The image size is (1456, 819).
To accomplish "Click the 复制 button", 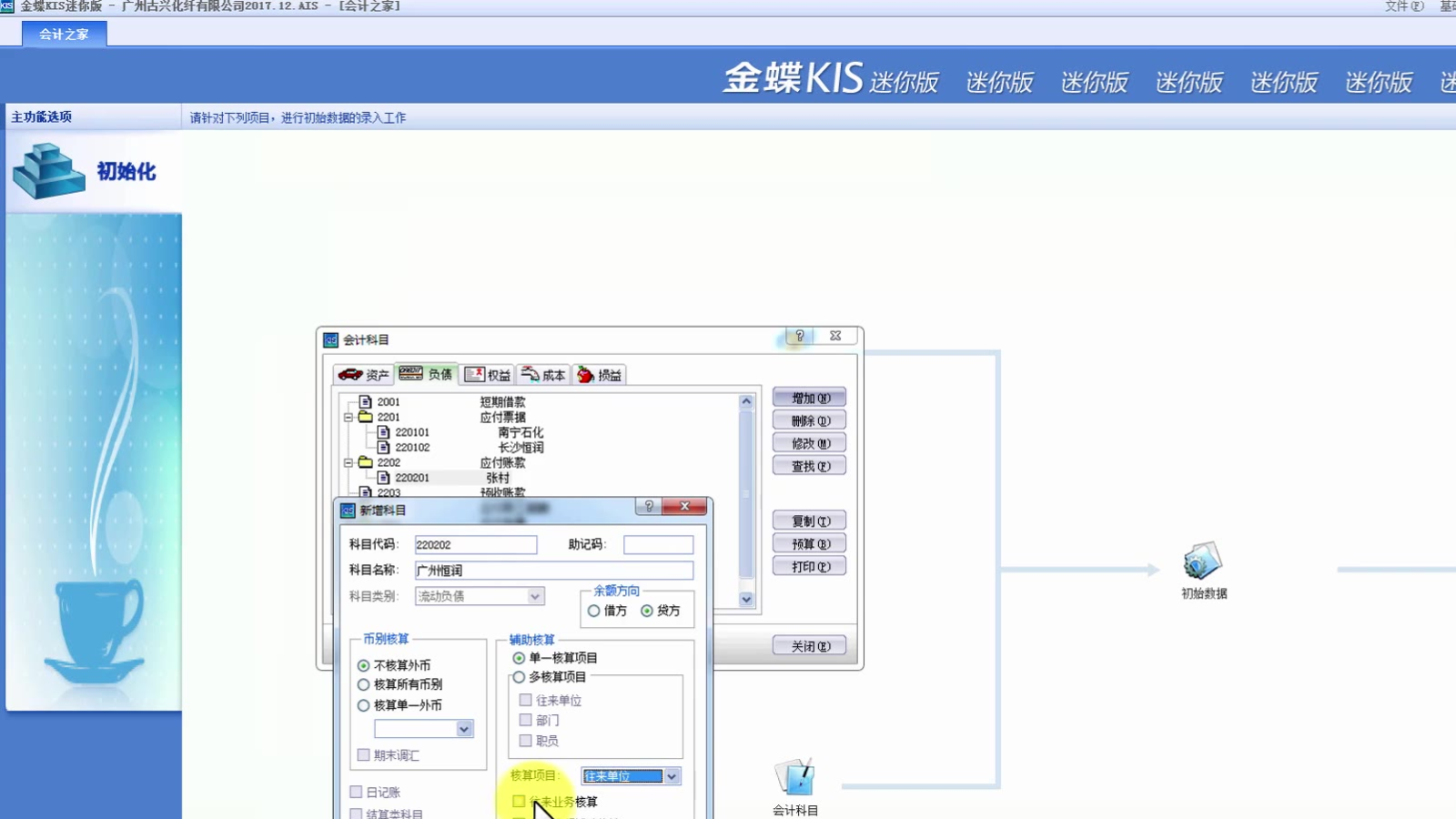I will pyautogui.click(x=809, y=521).
